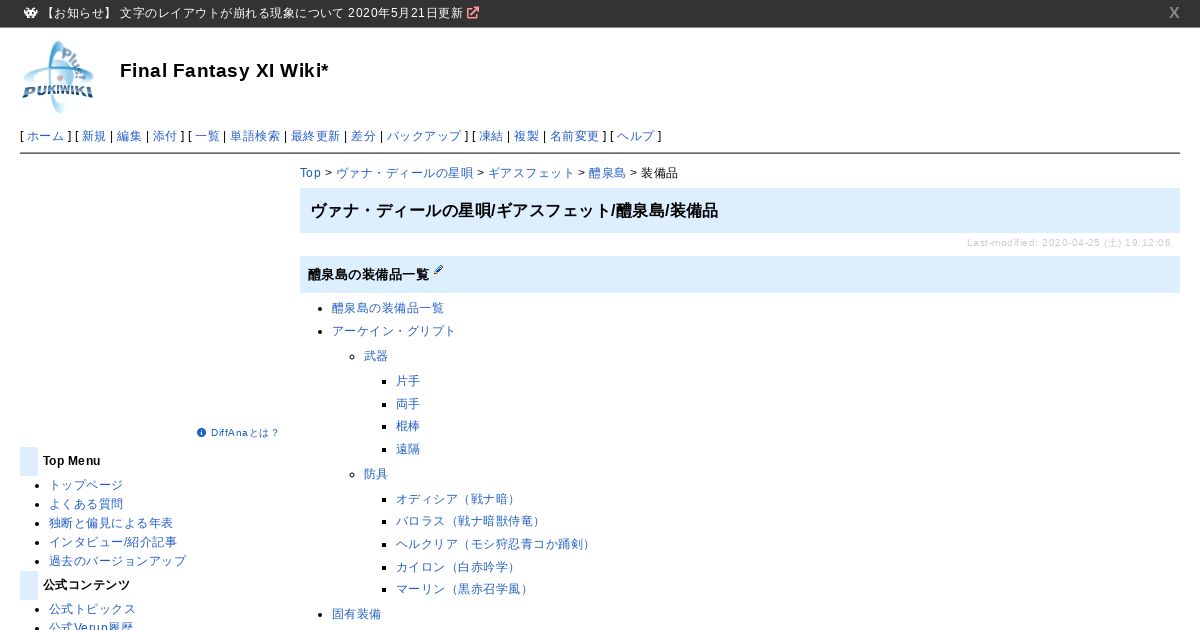Click 添付 in the navigation bar
Screen dimensions: 1200x630
point(165,136)
